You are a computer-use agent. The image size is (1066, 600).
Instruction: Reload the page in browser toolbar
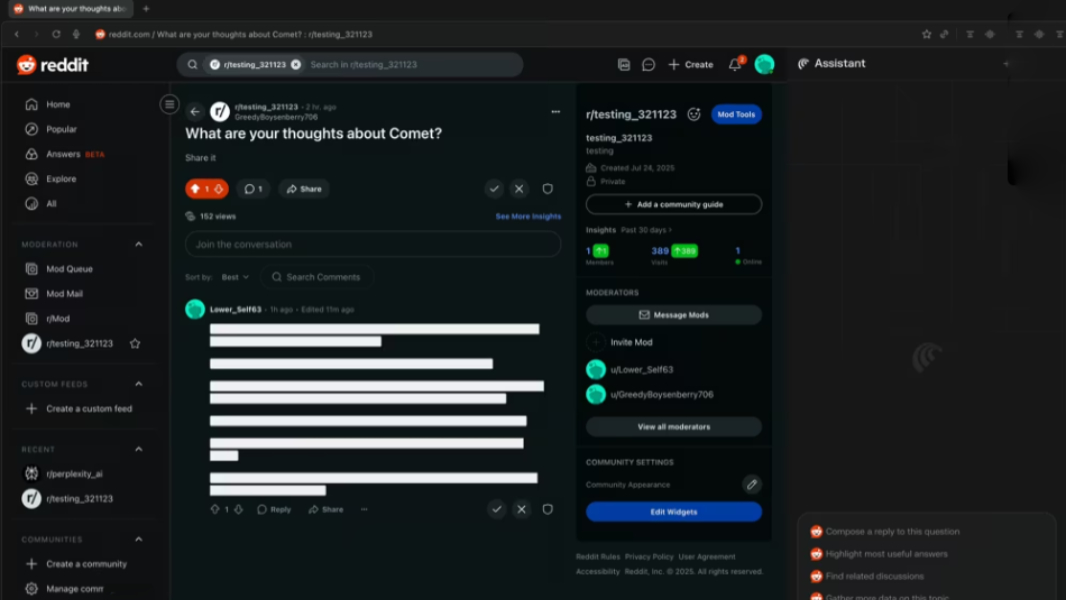56,34
